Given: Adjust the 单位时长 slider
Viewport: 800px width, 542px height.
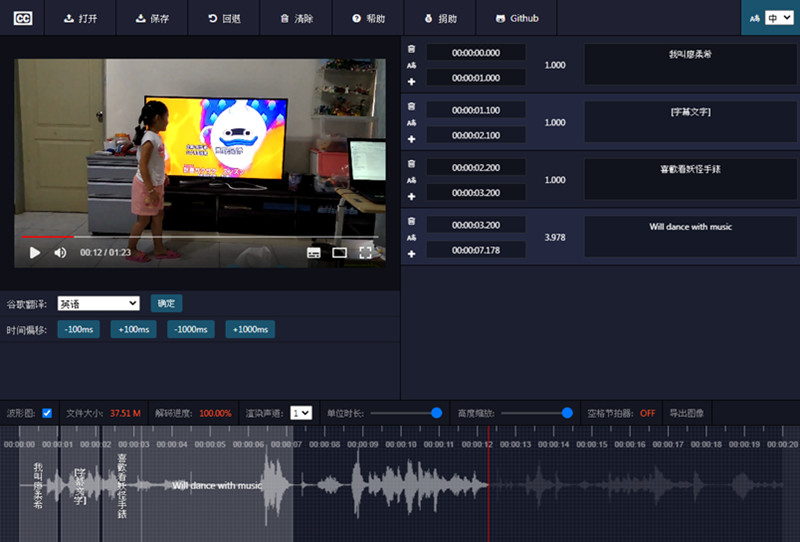Looking at the screenshot, I should pyautogui.click(x=406, y=413).
